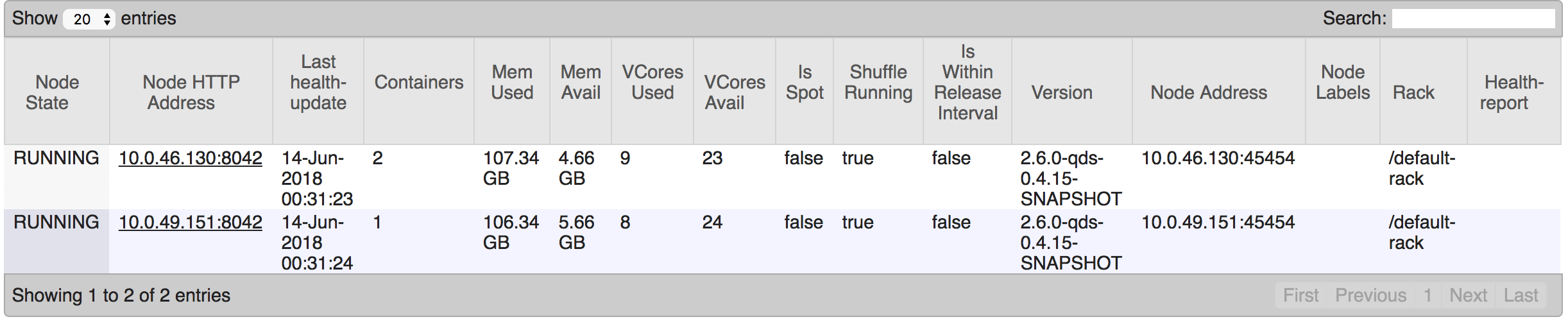Open node link 10.0.49.151:8042
Image resolution: width=1568 pixels, height=326 pixels.
(191, 222)
